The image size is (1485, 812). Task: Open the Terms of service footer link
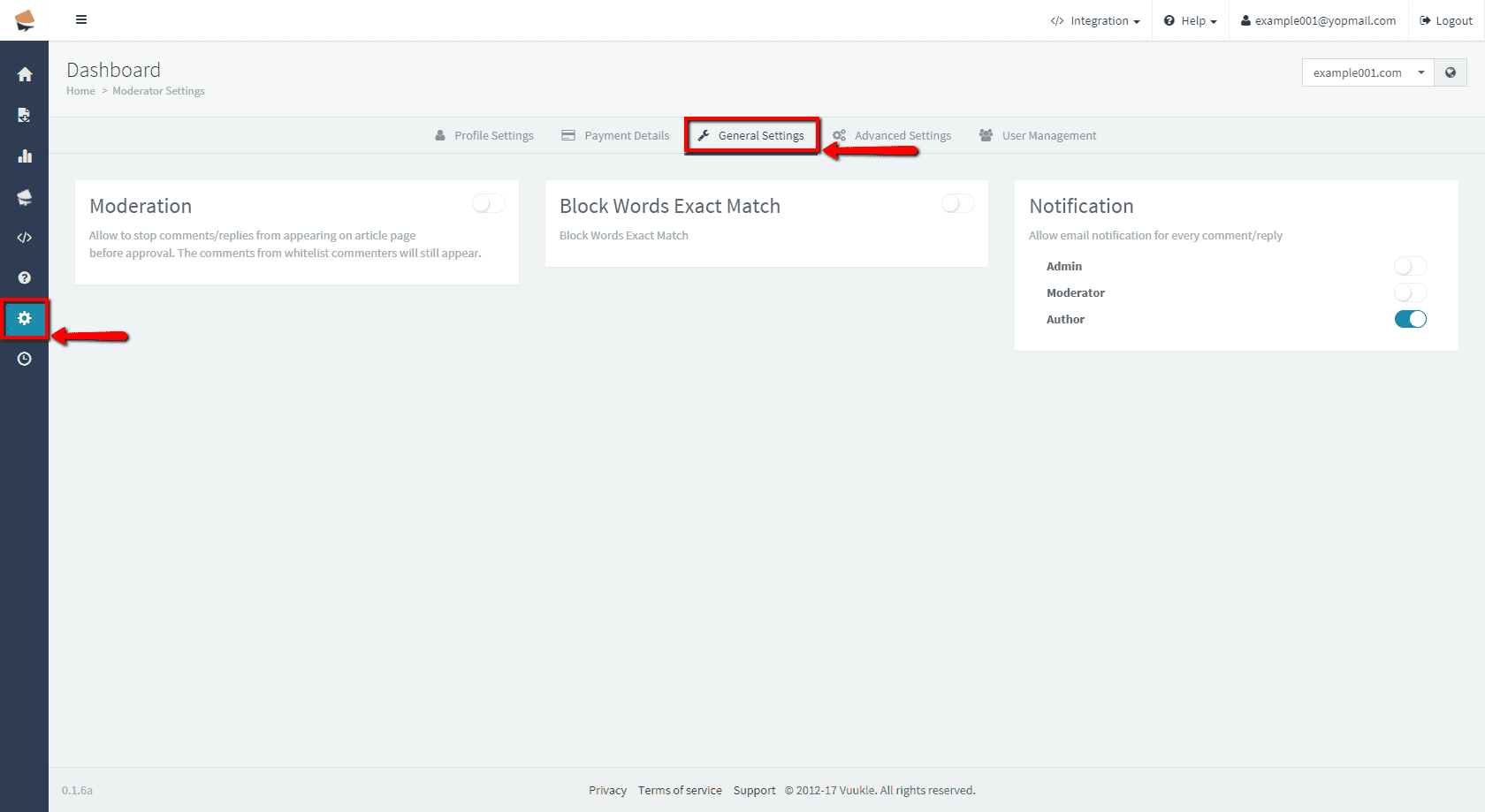pos(680,790)
